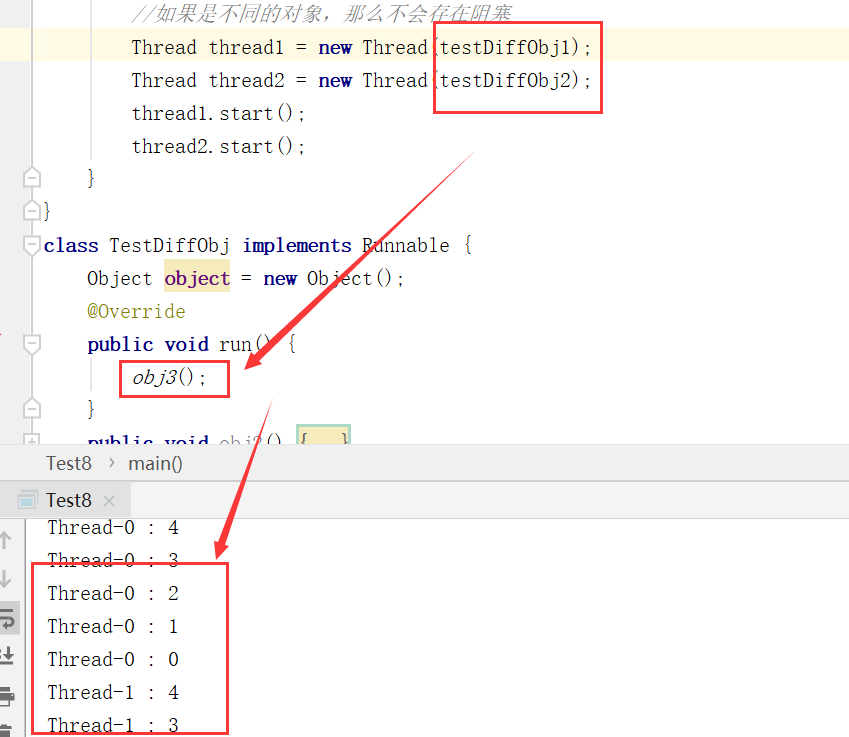Click the thread2.start() line
849x737 pixels.
pyautogui.click(x=218, y=147)
